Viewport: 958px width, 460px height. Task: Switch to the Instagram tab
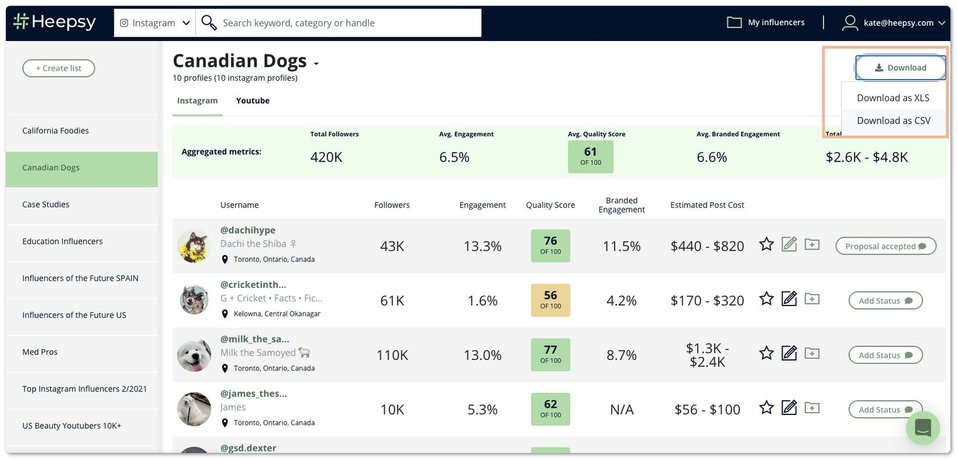(x=197, y=101)
